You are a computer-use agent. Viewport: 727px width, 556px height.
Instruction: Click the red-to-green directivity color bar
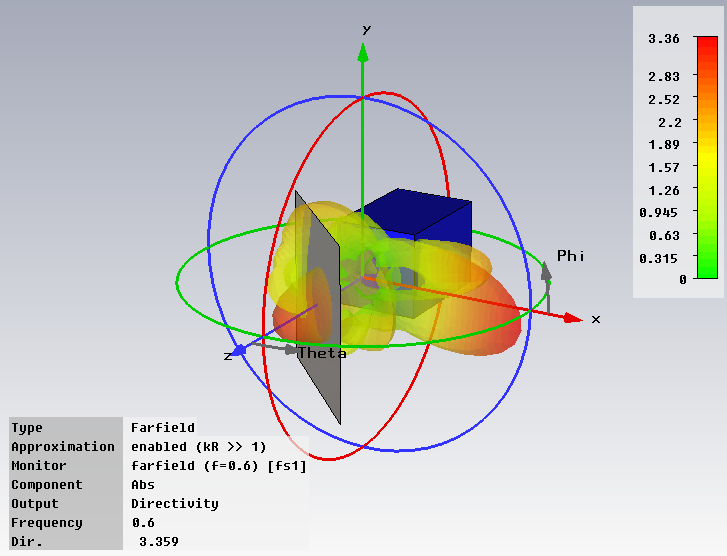coord(707,157)
